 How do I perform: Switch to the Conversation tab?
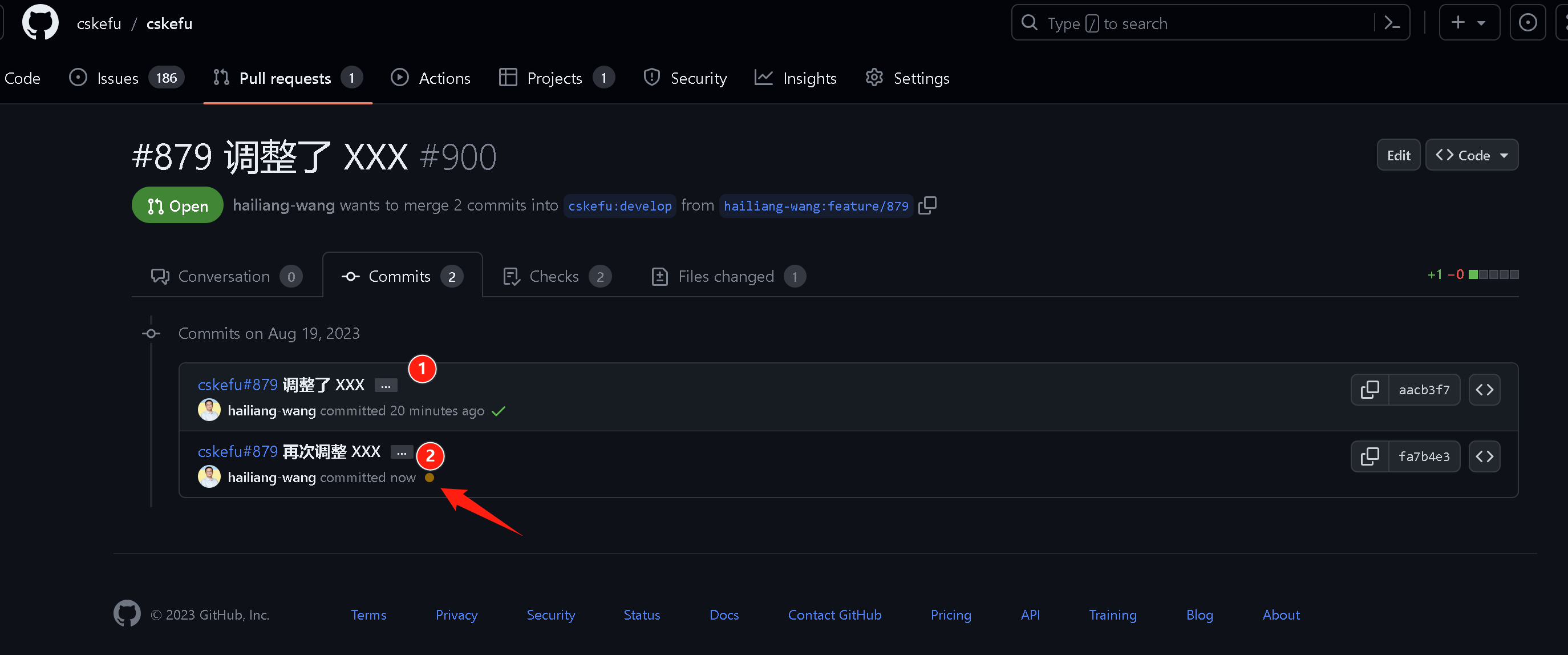coord(226,276)
